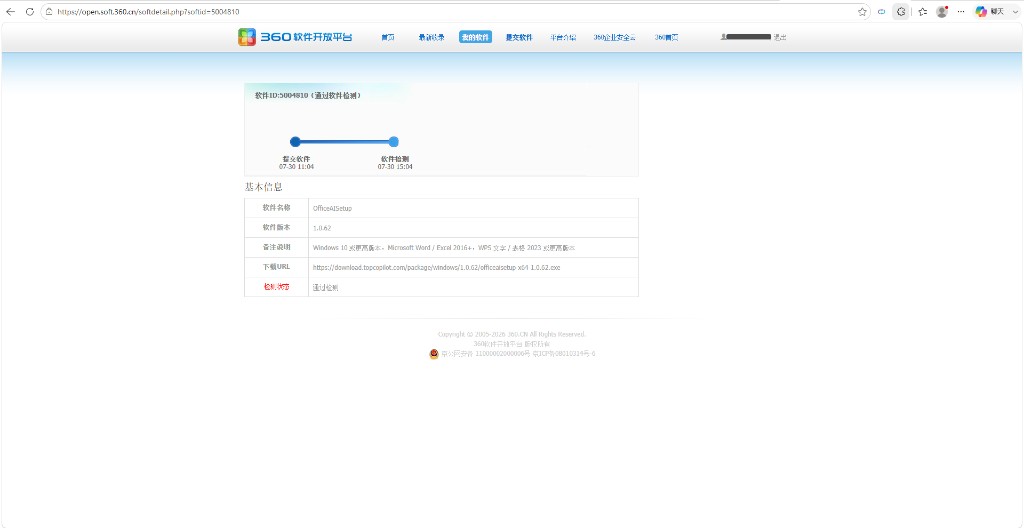Click the 下载URL row label
Screen dimensions: 1024x528
tap(276, 267)
